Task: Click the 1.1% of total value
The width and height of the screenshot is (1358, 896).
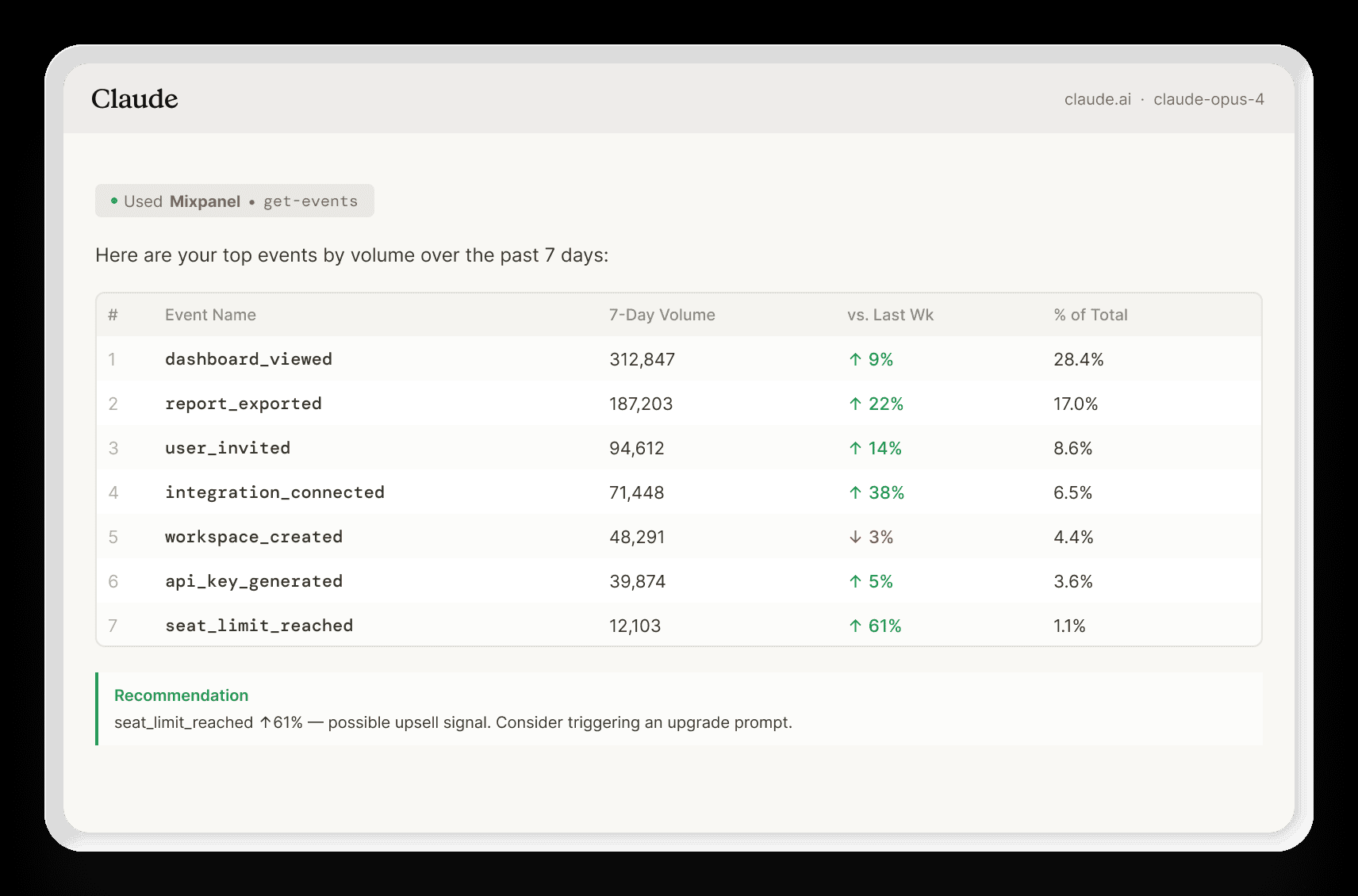Action: click(x=1069, y=626)
